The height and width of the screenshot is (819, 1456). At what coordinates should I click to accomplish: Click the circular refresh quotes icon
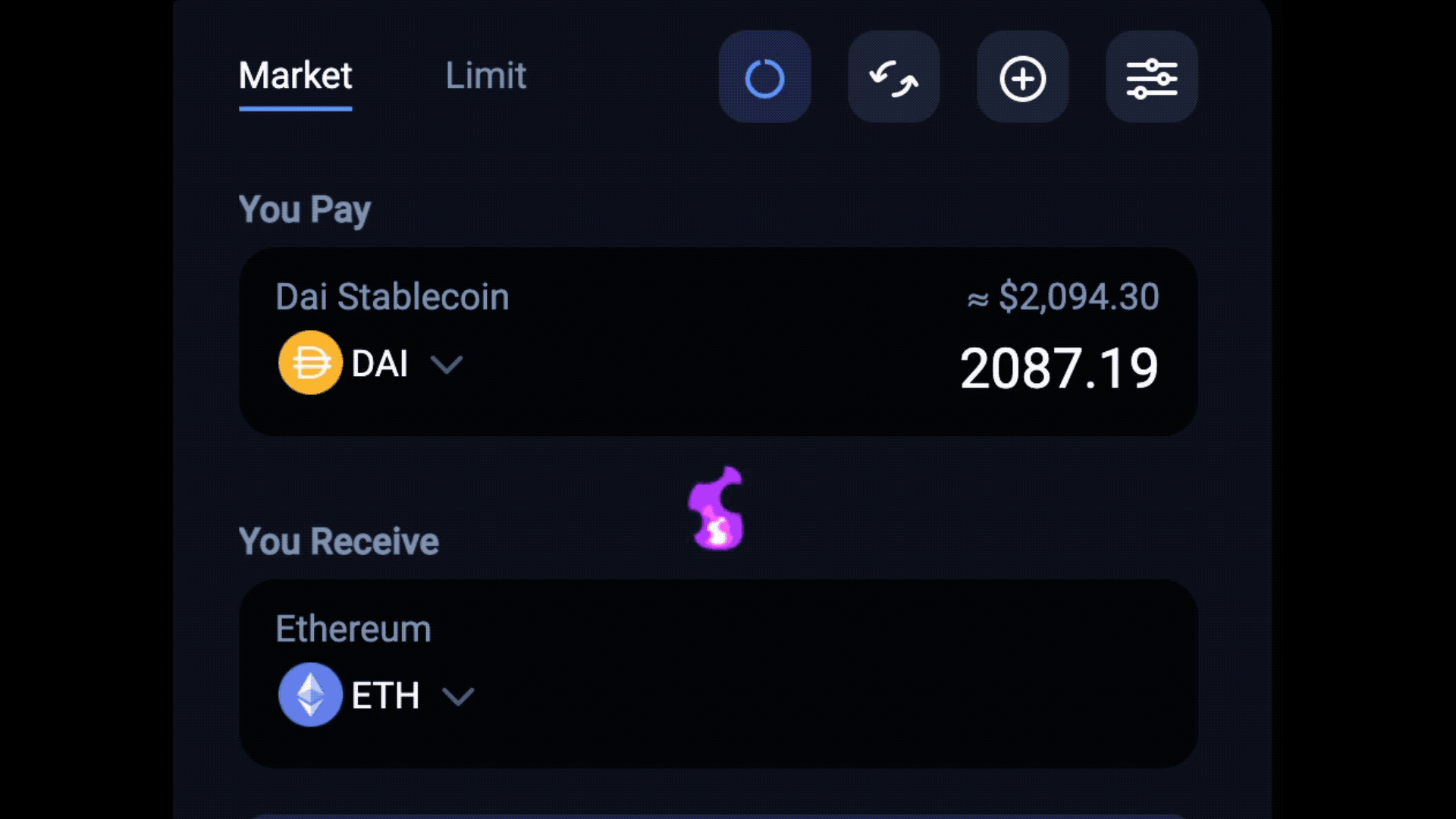point(764,77)
